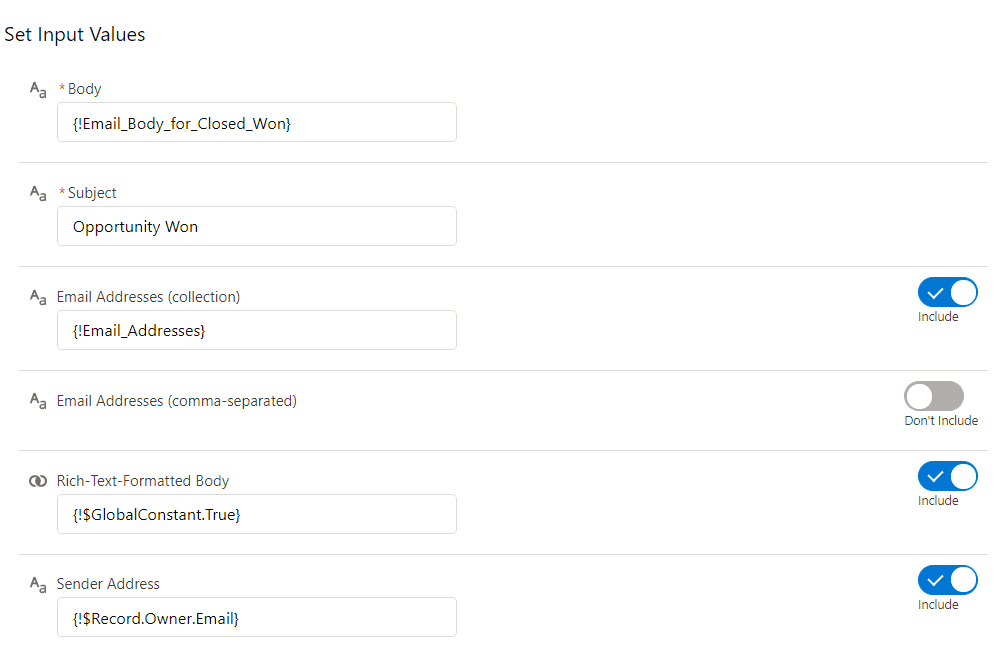Click the Email Addresses (comma-separated) label

177,401
